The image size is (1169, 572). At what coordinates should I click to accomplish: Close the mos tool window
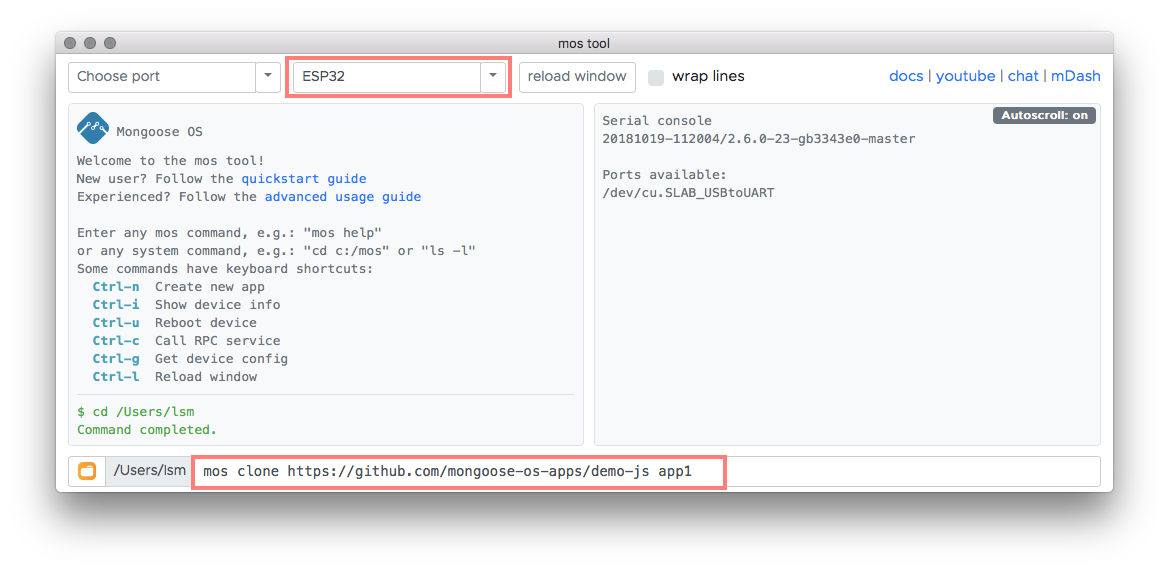(71, 43)
